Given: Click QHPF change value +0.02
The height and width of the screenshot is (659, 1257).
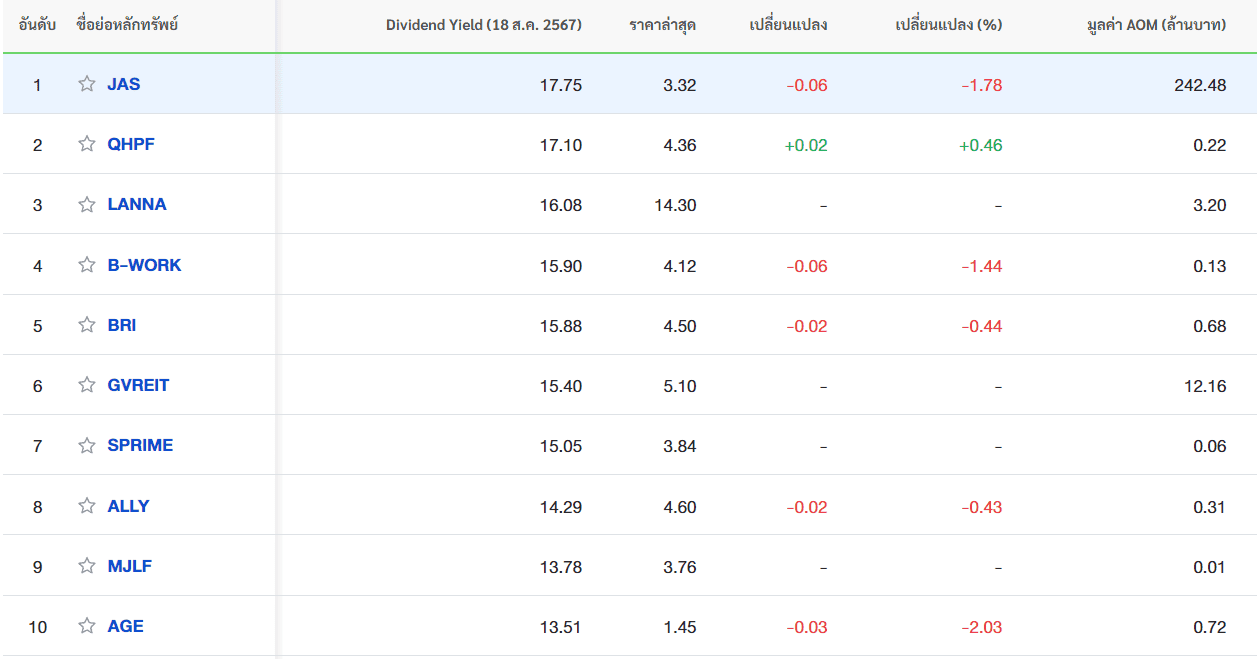Looking at the screenshot, I should pos(806,145).
